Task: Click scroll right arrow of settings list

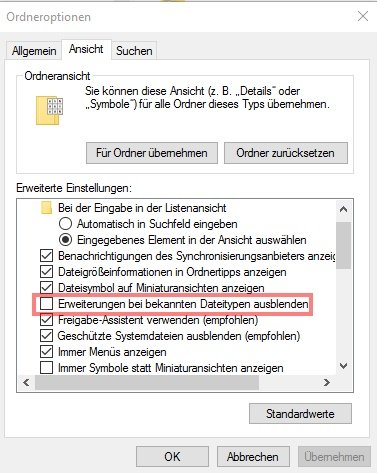Action: (327, 382)
